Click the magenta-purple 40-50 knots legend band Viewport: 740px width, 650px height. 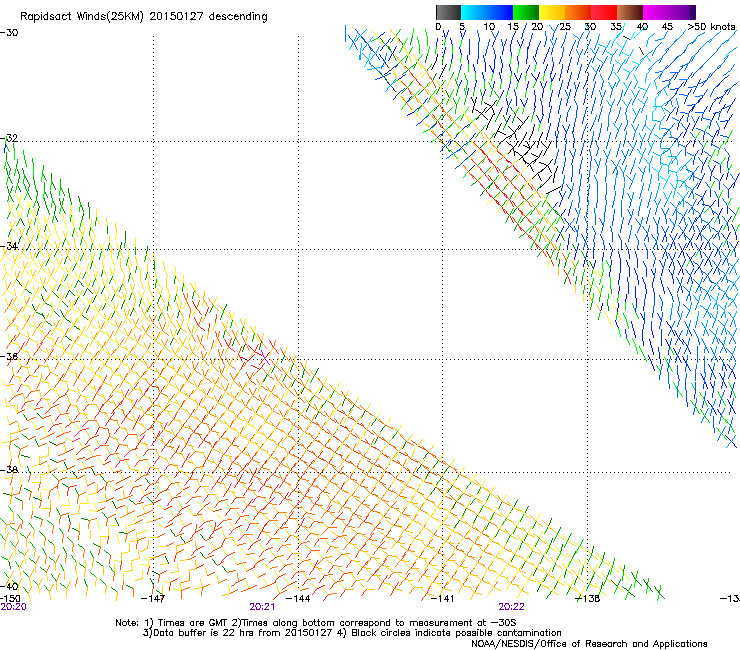pyautogui.click(x=669, y=12)
